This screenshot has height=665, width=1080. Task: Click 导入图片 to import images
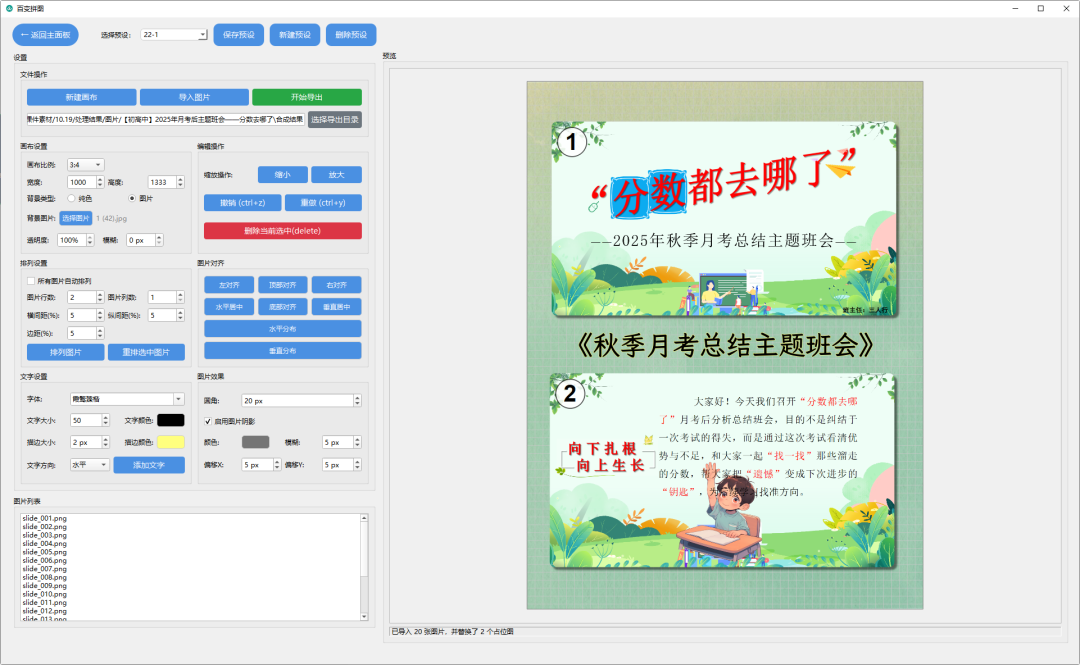[x=194, y=97]
